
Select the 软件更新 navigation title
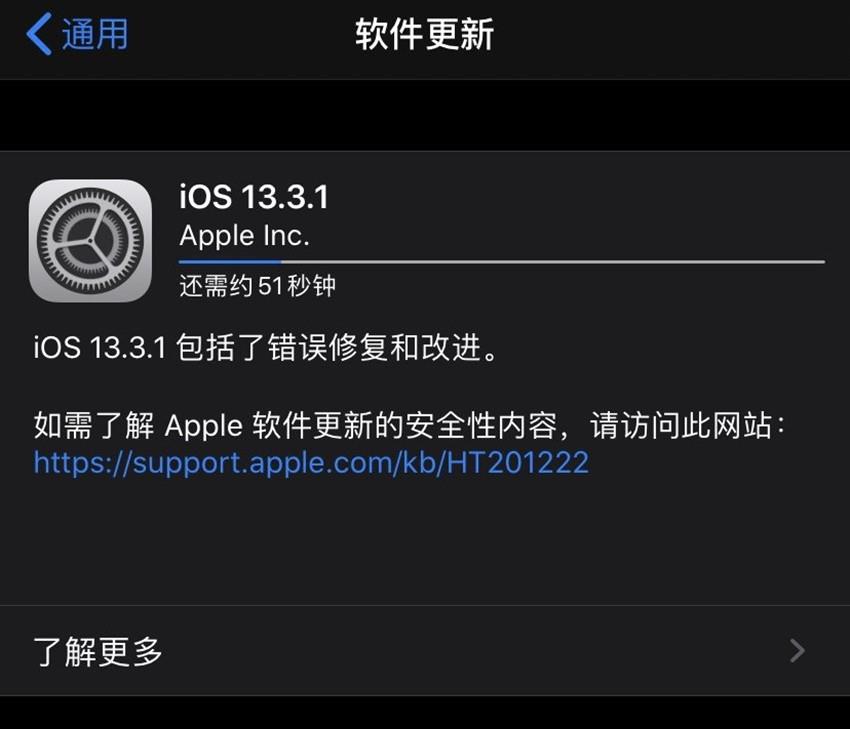point(424,34)
